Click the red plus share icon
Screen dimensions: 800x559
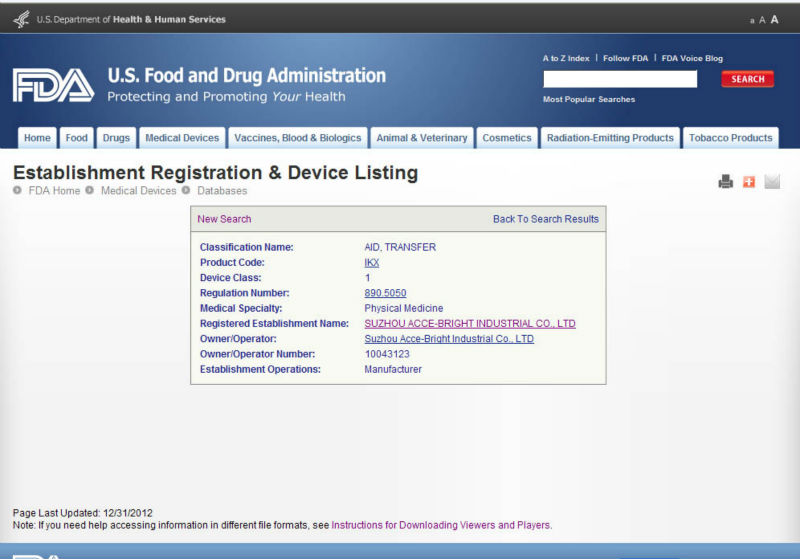pyautogui.click(x=748, y=182)
